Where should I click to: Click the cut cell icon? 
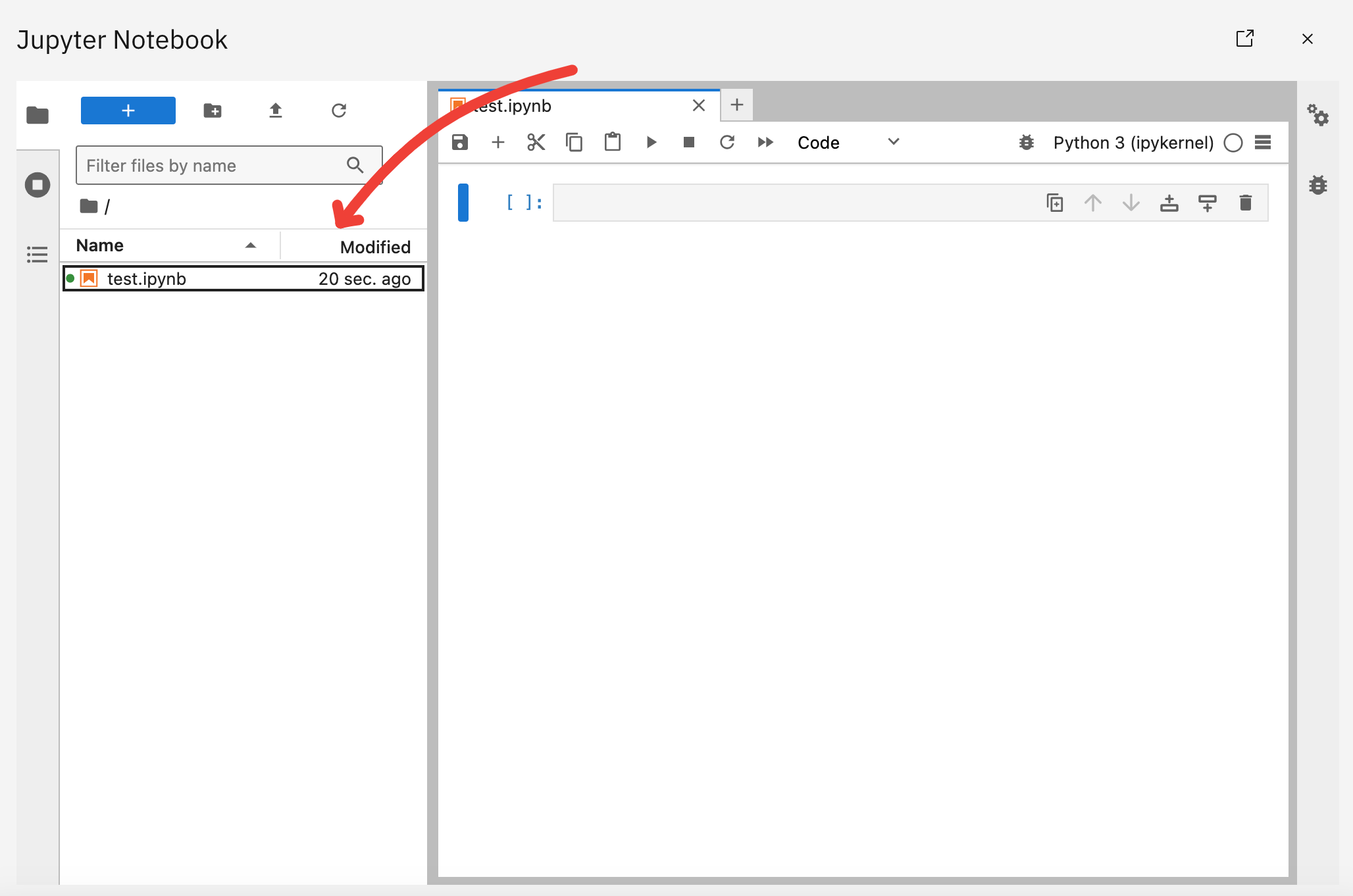535,141
